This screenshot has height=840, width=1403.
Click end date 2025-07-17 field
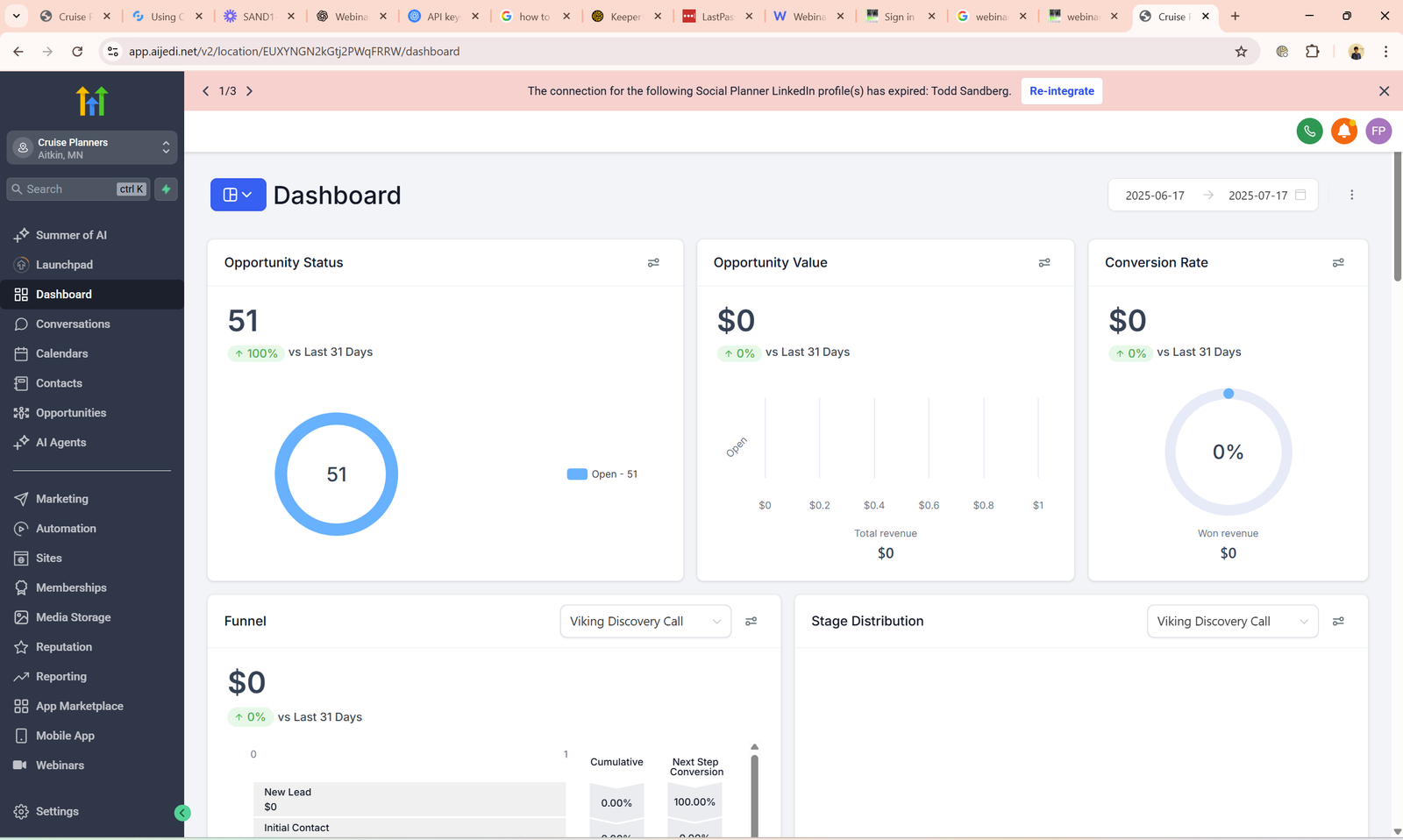click(x=1257, y=196)
